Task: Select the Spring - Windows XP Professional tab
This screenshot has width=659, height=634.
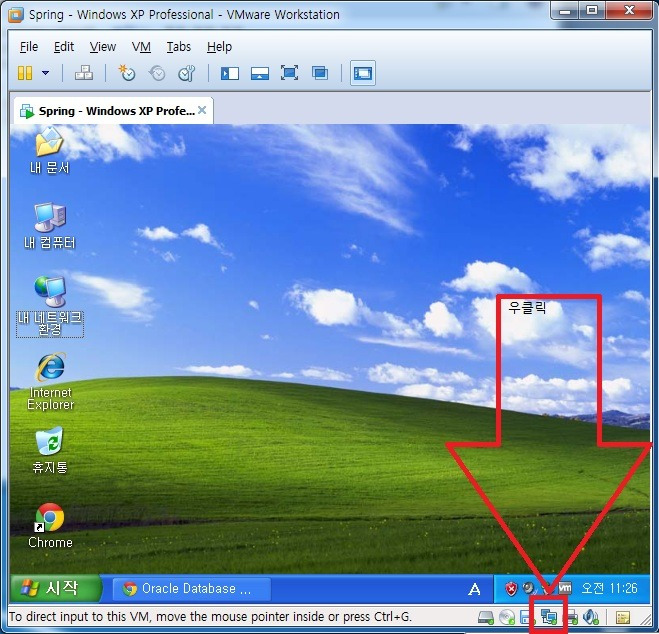Action: click(113, 111)
